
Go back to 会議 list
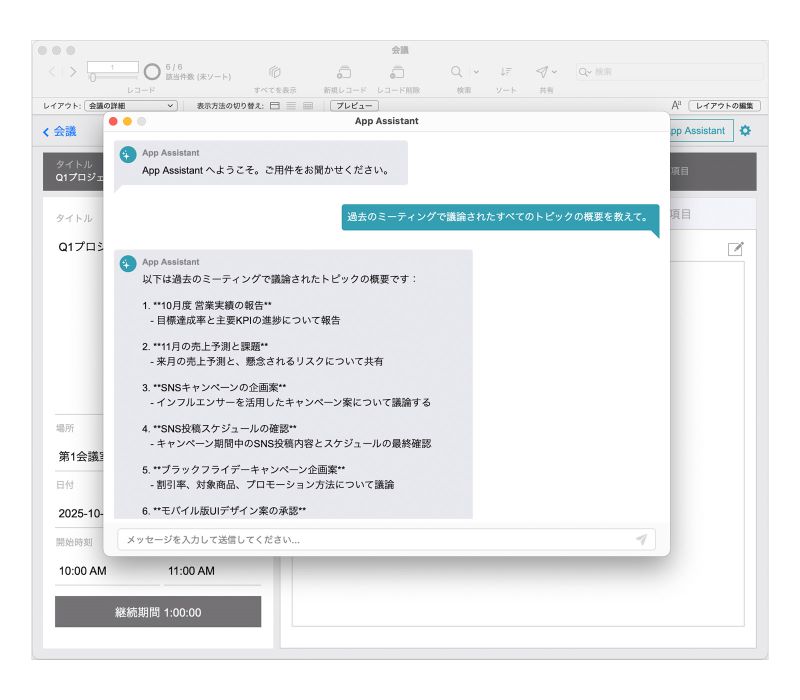click(59, 131)
